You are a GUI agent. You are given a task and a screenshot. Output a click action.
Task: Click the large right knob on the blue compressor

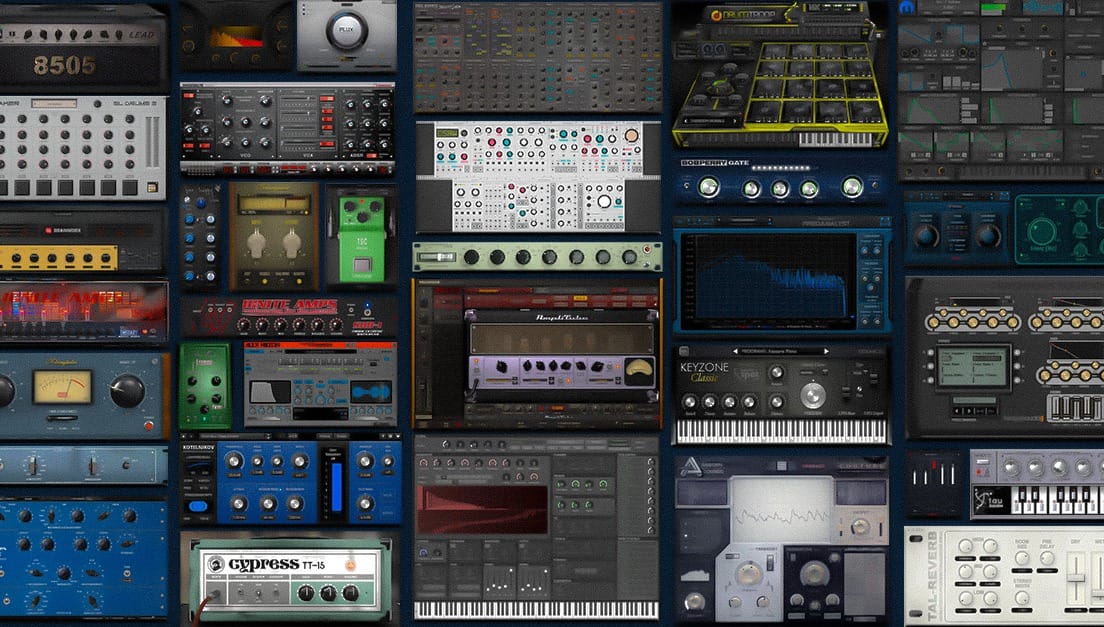point(127,391)
